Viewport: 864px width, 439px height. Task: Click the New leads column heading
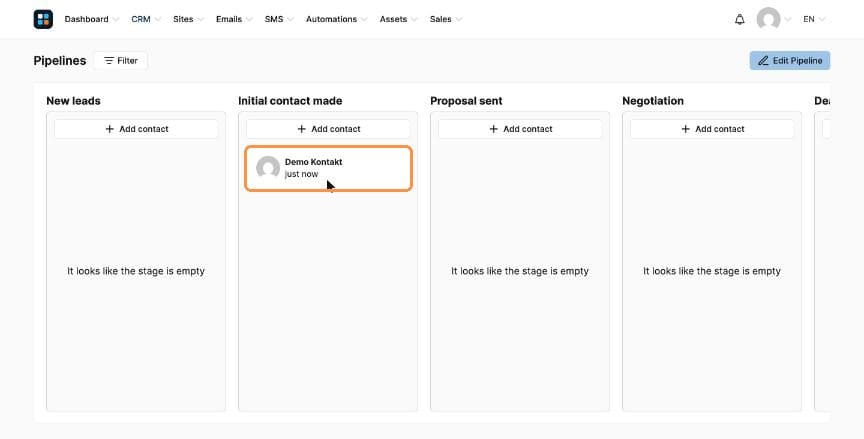pyautogui.click(x=73, y=101)
